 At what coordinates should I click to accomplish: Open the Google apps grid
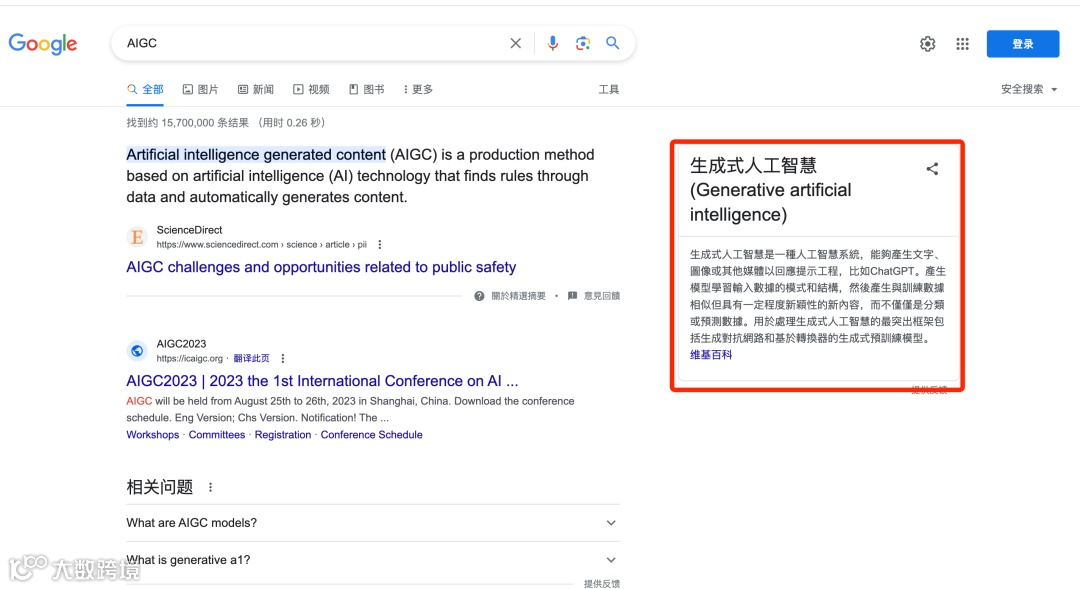(962, 43)
